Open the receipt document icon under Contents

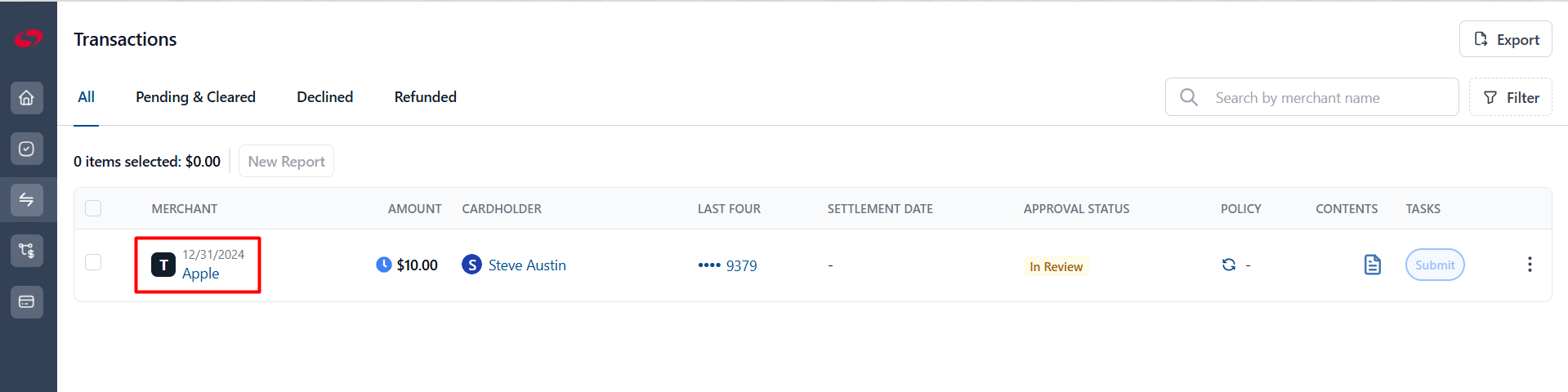(1373, 265)
